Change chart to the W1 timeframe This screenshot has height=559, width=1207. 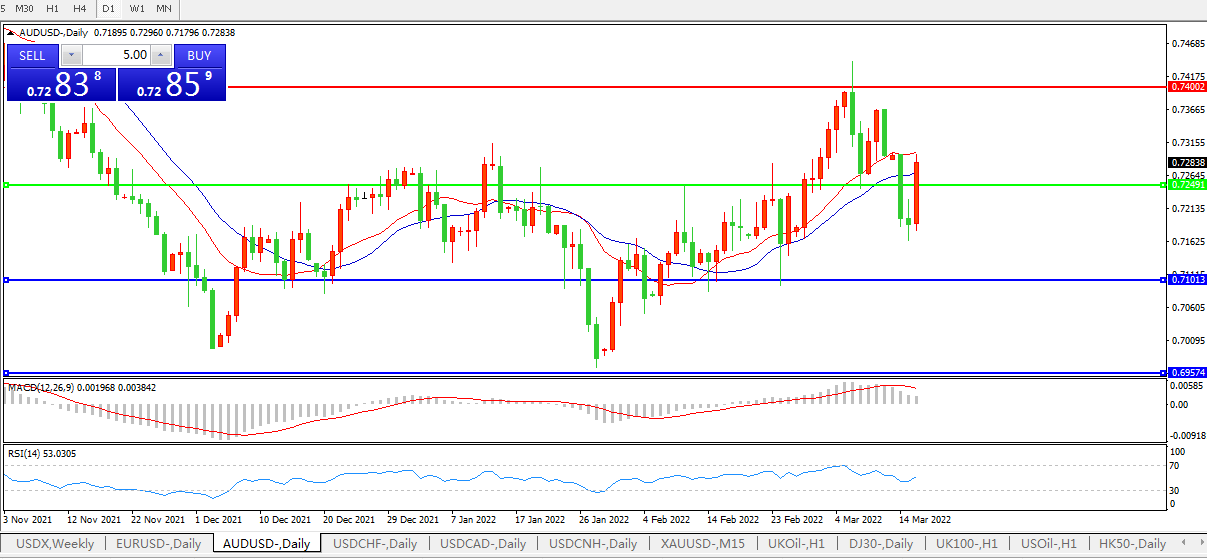click(137, 9)
